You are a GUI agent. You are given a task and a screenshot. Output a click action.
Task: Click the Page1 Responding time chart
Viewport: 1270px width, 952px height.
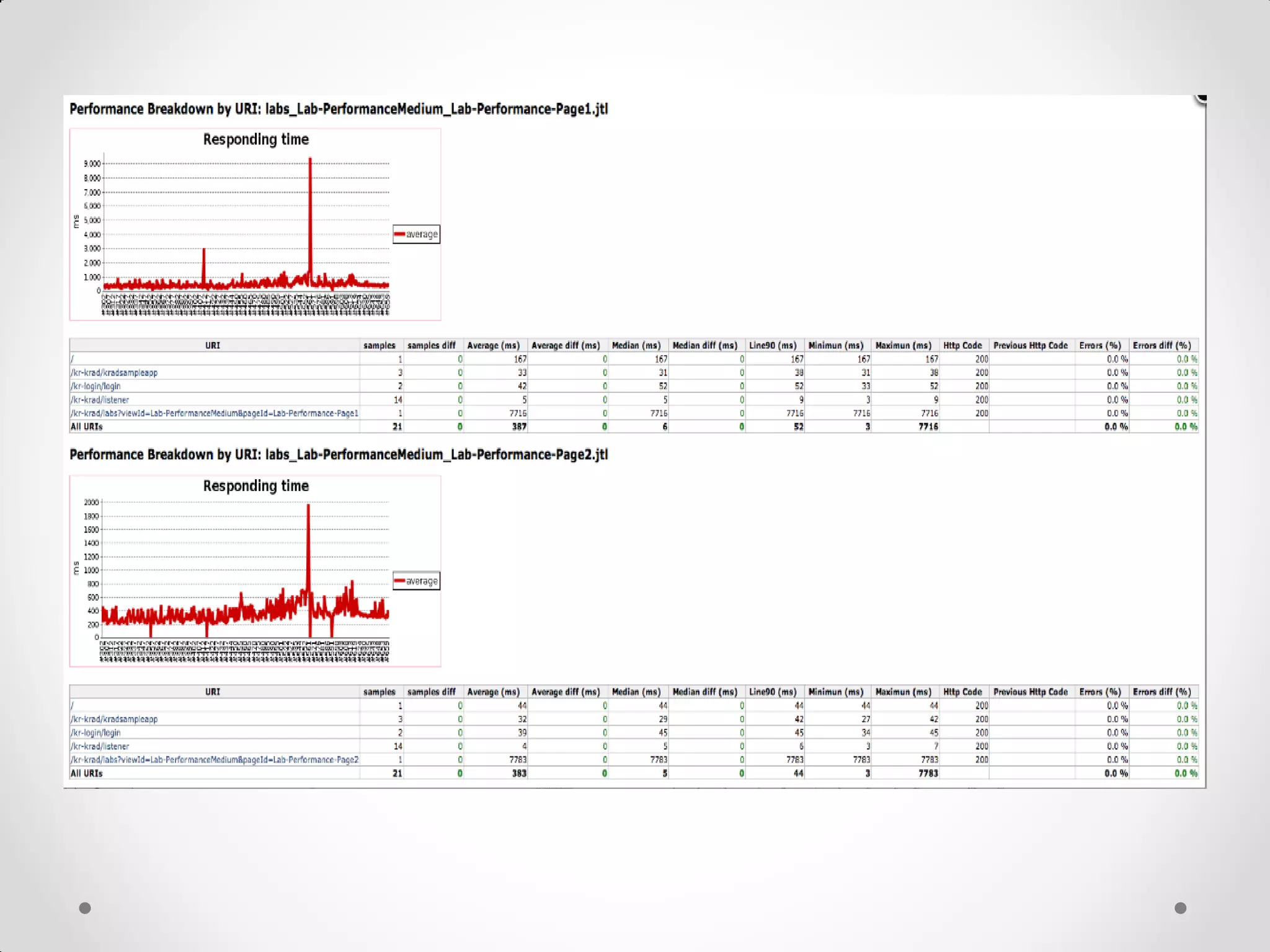(x=247, y=223)
